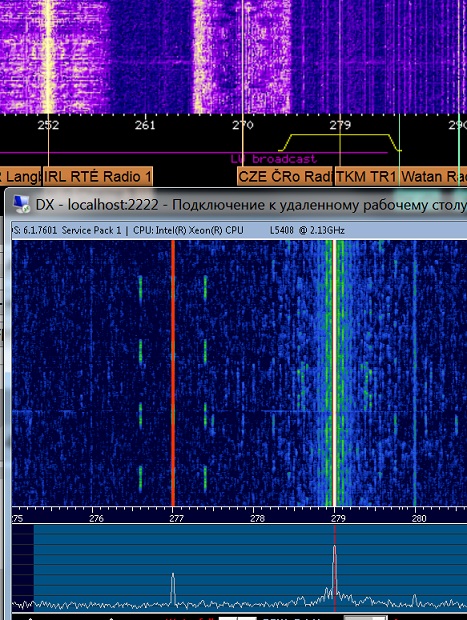Click 280 on the lower frequency ruler
This screenshot has height=620, width=467.
419,518
